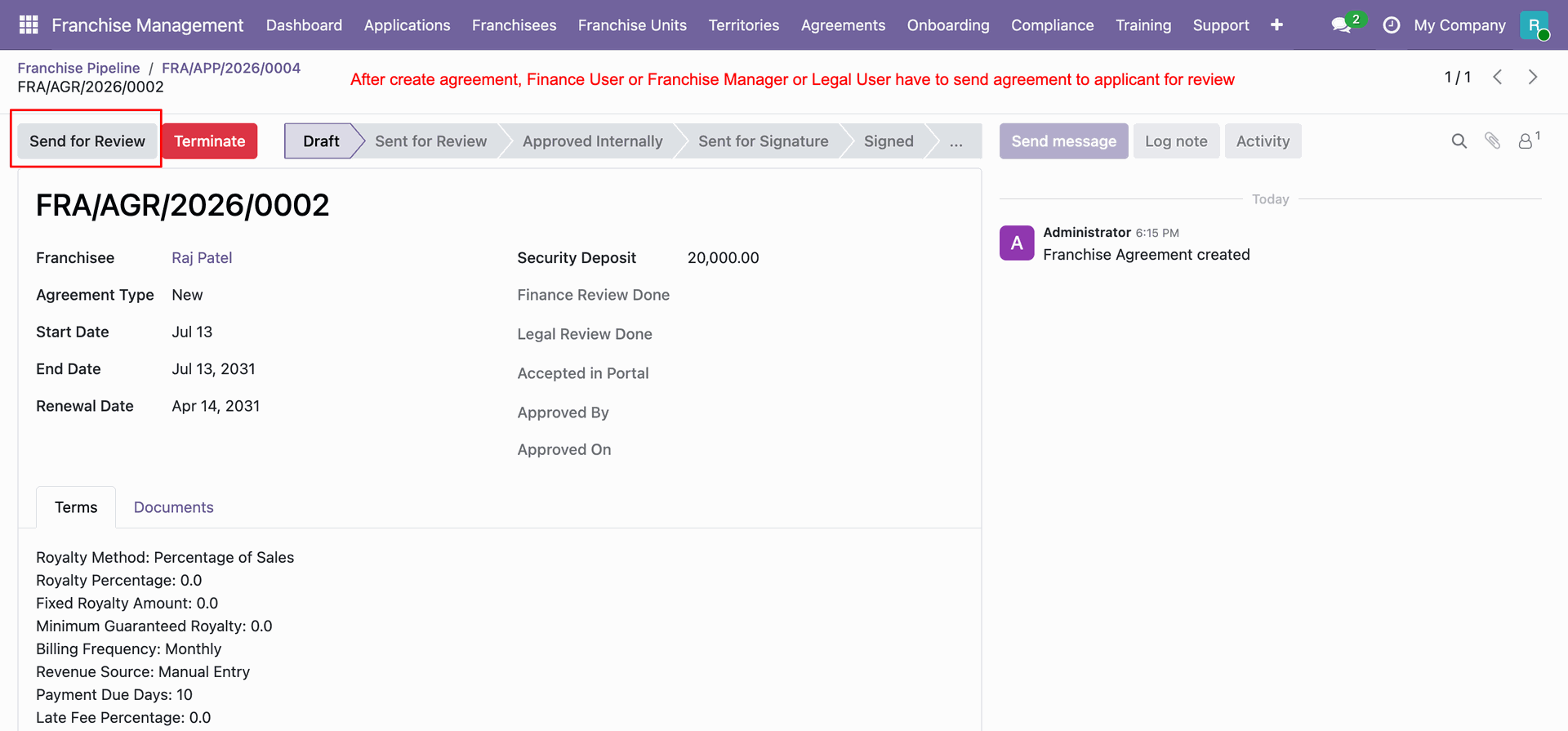Click the pager counter 1 / 1

pos(1458,77)
